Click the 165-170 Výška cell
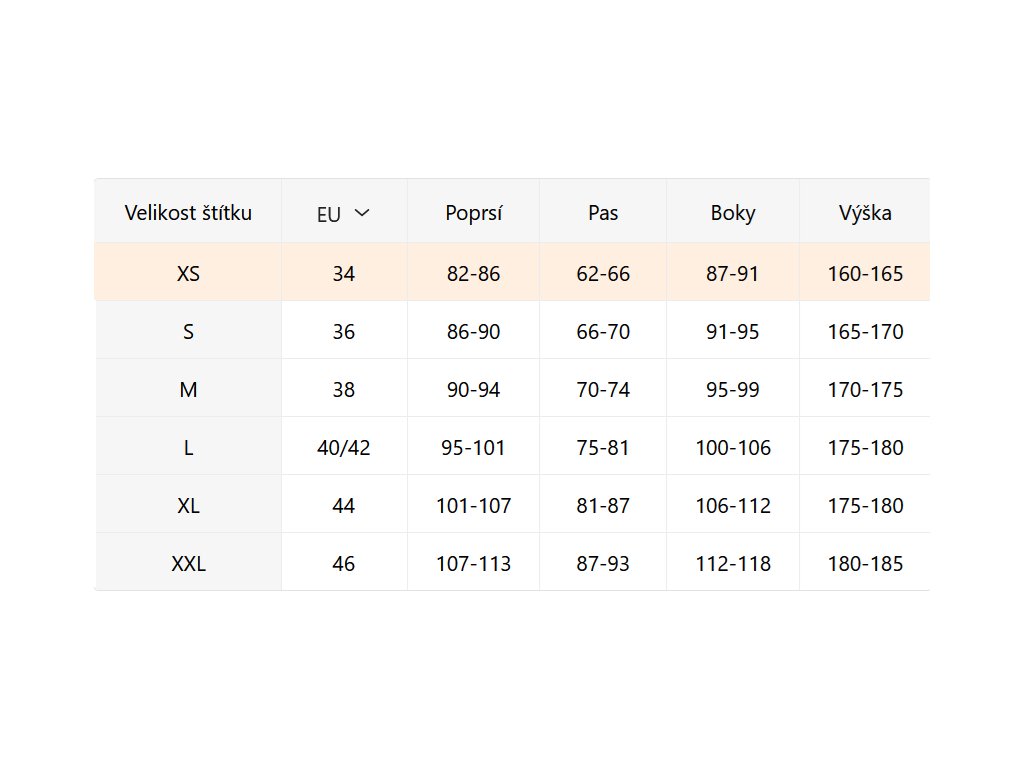The image size is (1024, 768). click(x=865, y=331)
